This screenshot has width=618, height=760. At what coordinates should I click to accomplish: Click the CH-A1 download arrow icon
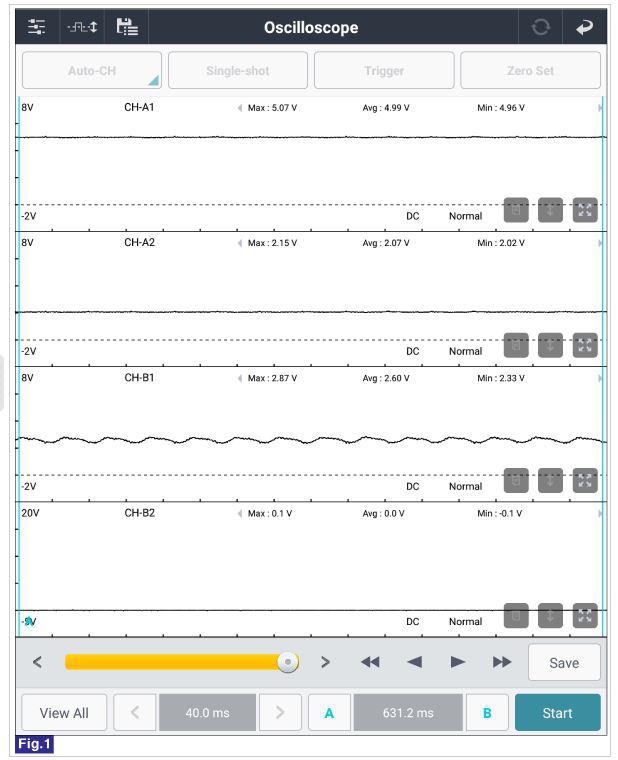point(551,210)
